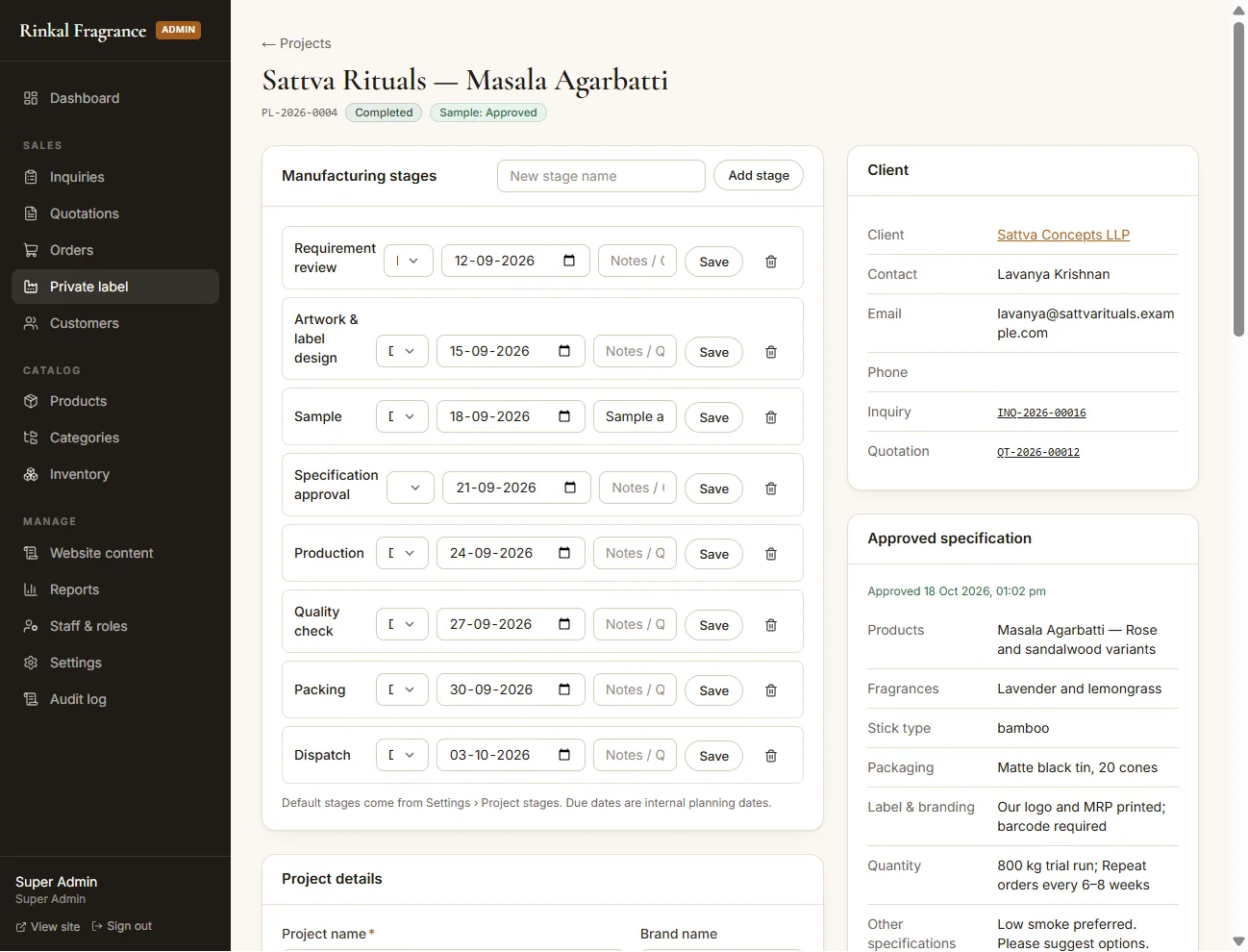Open calendar picker for Specification approval date
This screenshot has width=1248, height=952.
point(570,488)
